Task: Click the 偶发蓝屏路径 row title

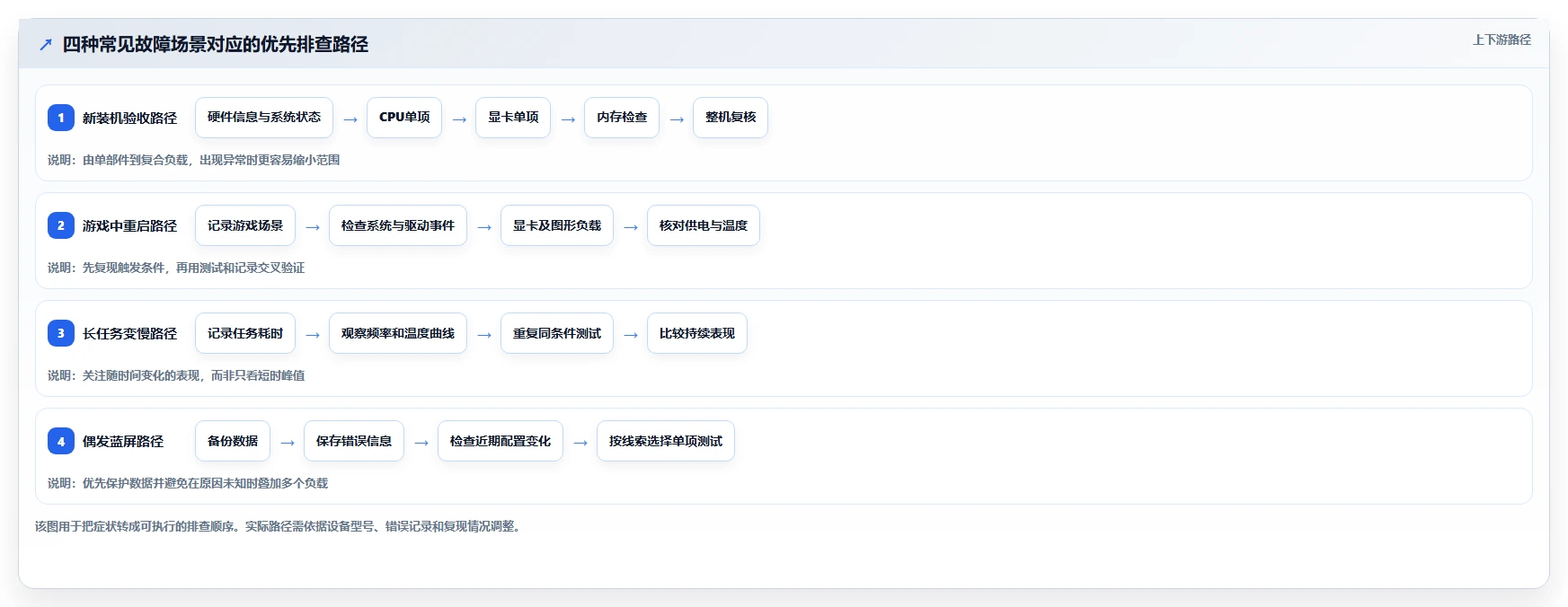Action: point(123,441)
